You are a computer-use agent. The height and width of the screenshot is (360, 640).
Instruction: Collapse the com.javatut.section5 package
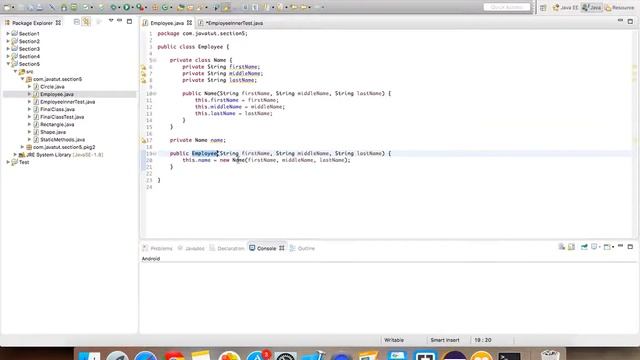tap(22, 79)
